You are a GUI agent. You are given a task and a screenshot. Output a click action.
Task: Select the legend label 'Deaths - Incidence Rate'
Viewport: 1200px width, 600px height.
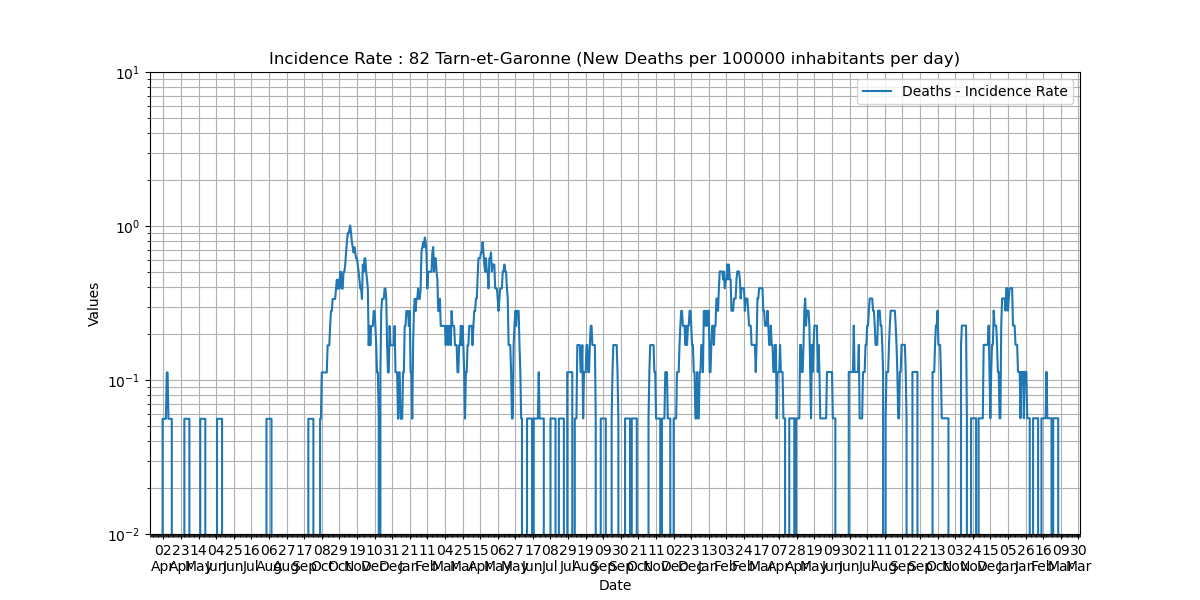point(985,92)
